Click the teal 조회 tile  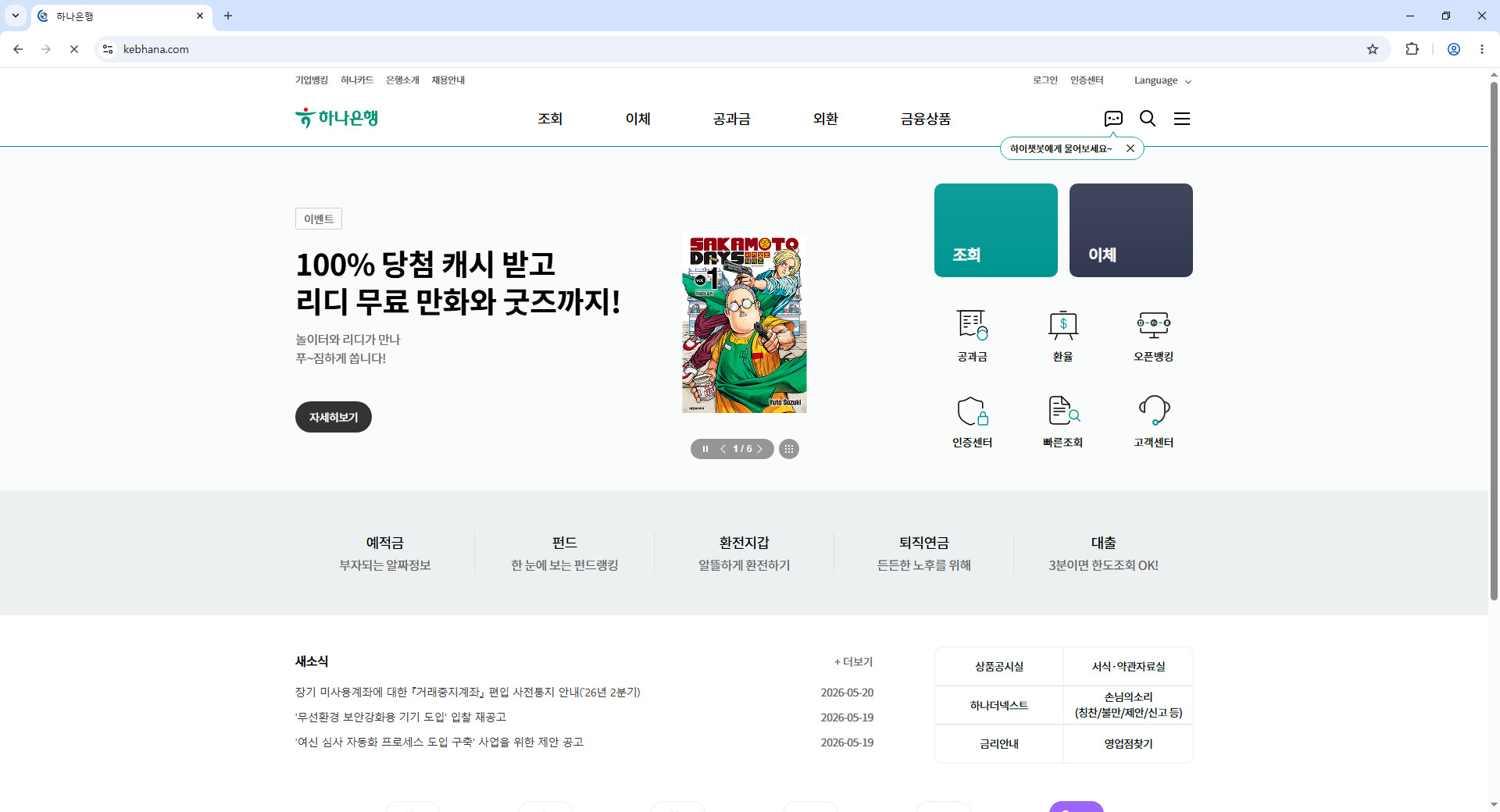click(996, 230)
